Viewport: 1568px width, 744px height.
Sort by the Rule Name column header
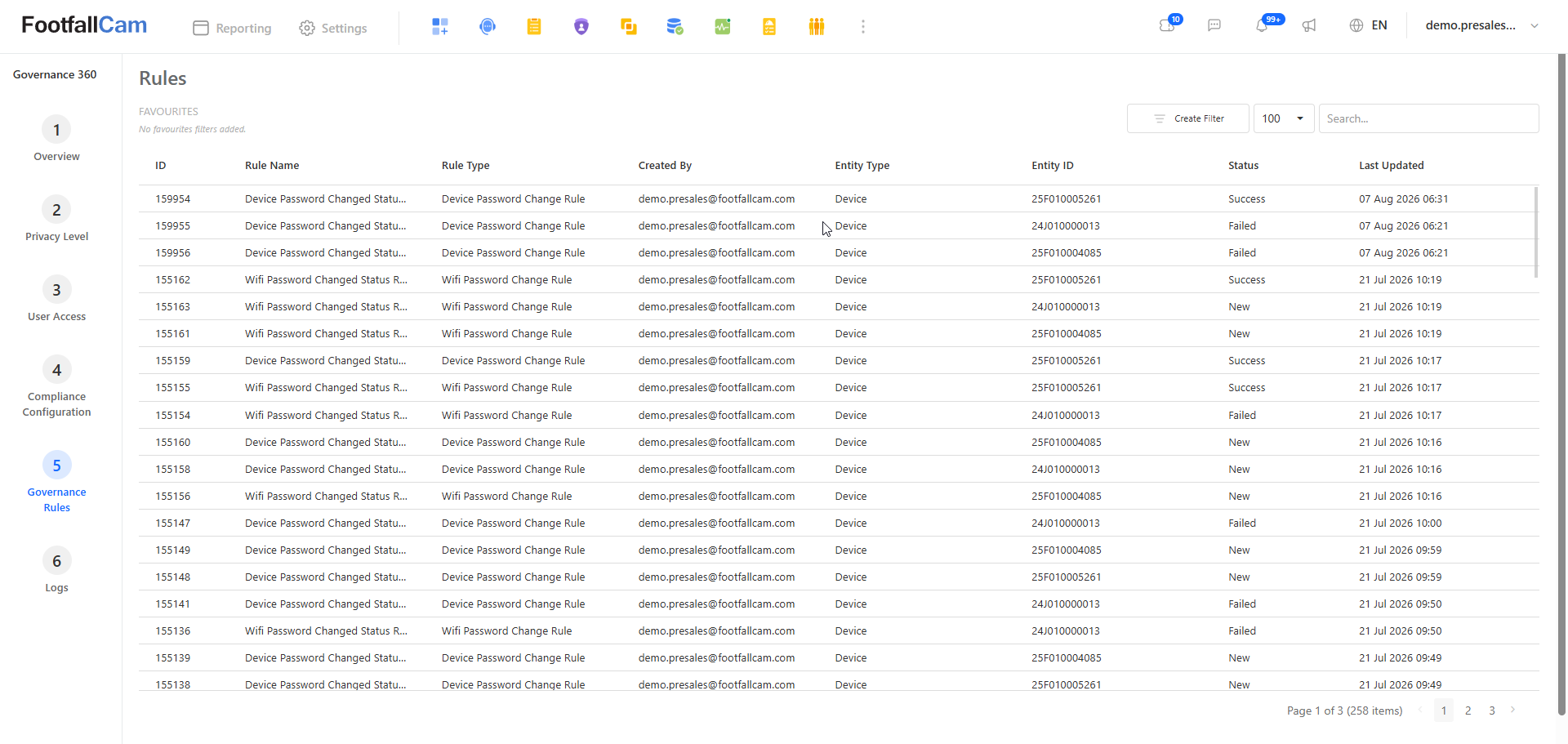pos(272,166)
